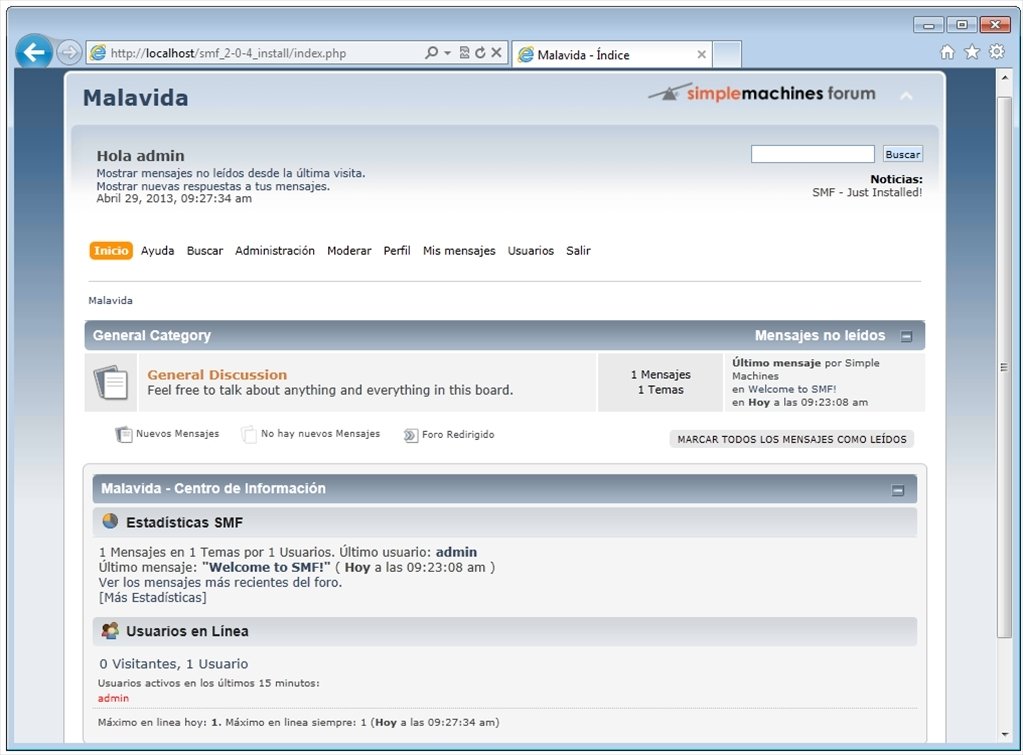This screenshot has width=1023, height=755.
Task: Collapse the forum header with the up chevron
Action: click(x=906, y=97)
